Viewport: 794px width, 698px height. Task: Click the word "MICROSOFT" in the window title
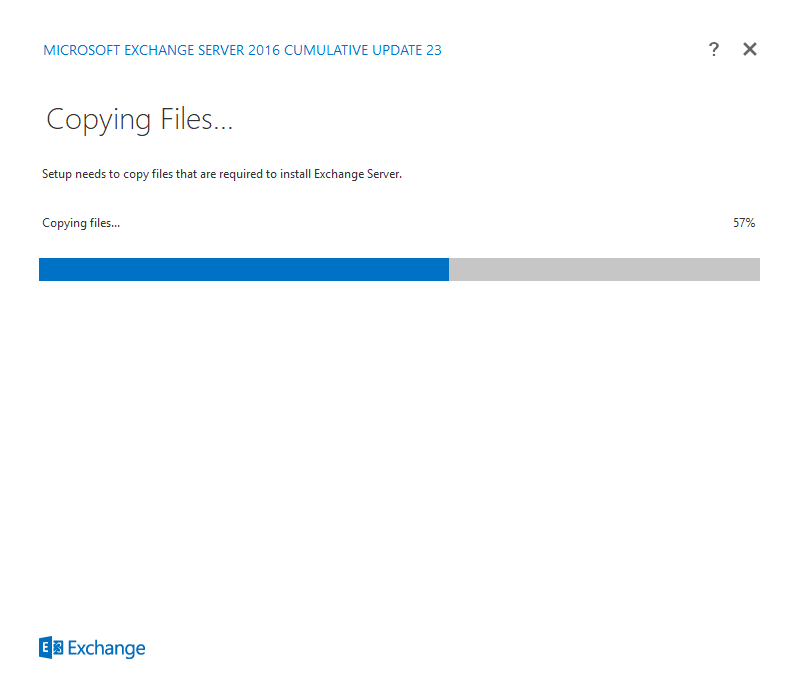pyautogui.click(x=82, y=50)
